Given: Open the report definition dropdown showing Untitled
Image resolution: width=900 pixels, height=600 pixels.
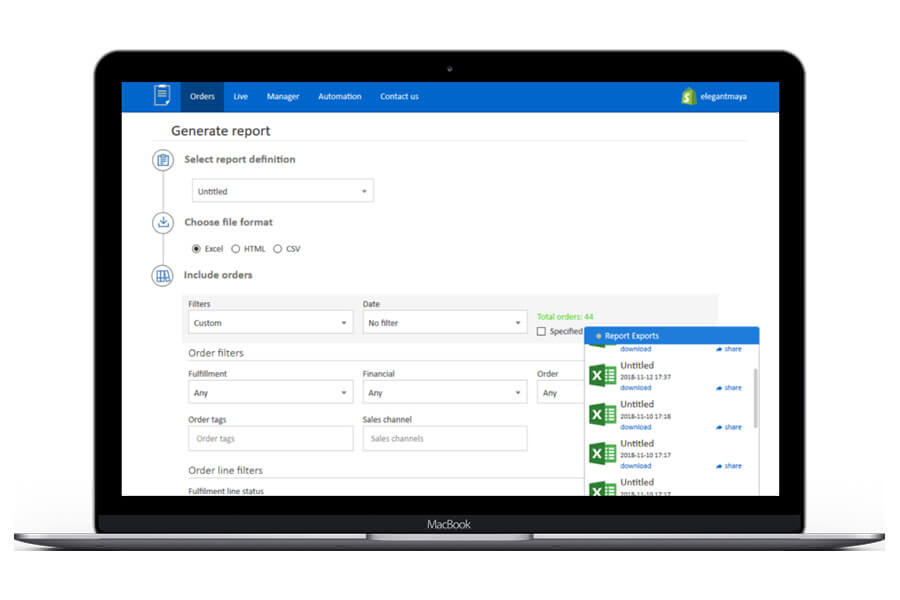Looking at the screenshot, I should pos(283,191).
